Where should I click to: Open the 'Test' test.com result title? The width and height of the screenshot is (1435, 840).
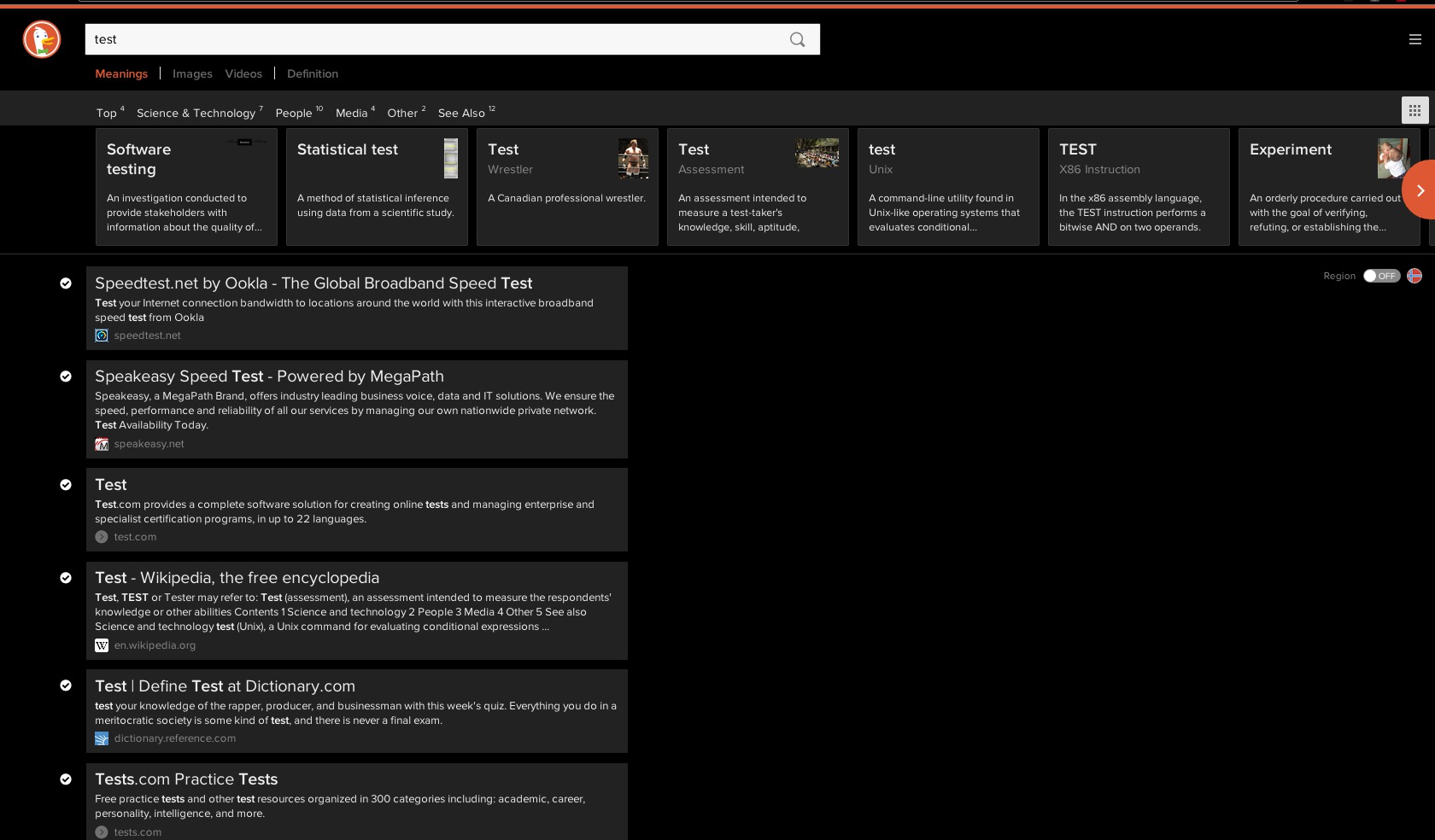click(111, 485)
